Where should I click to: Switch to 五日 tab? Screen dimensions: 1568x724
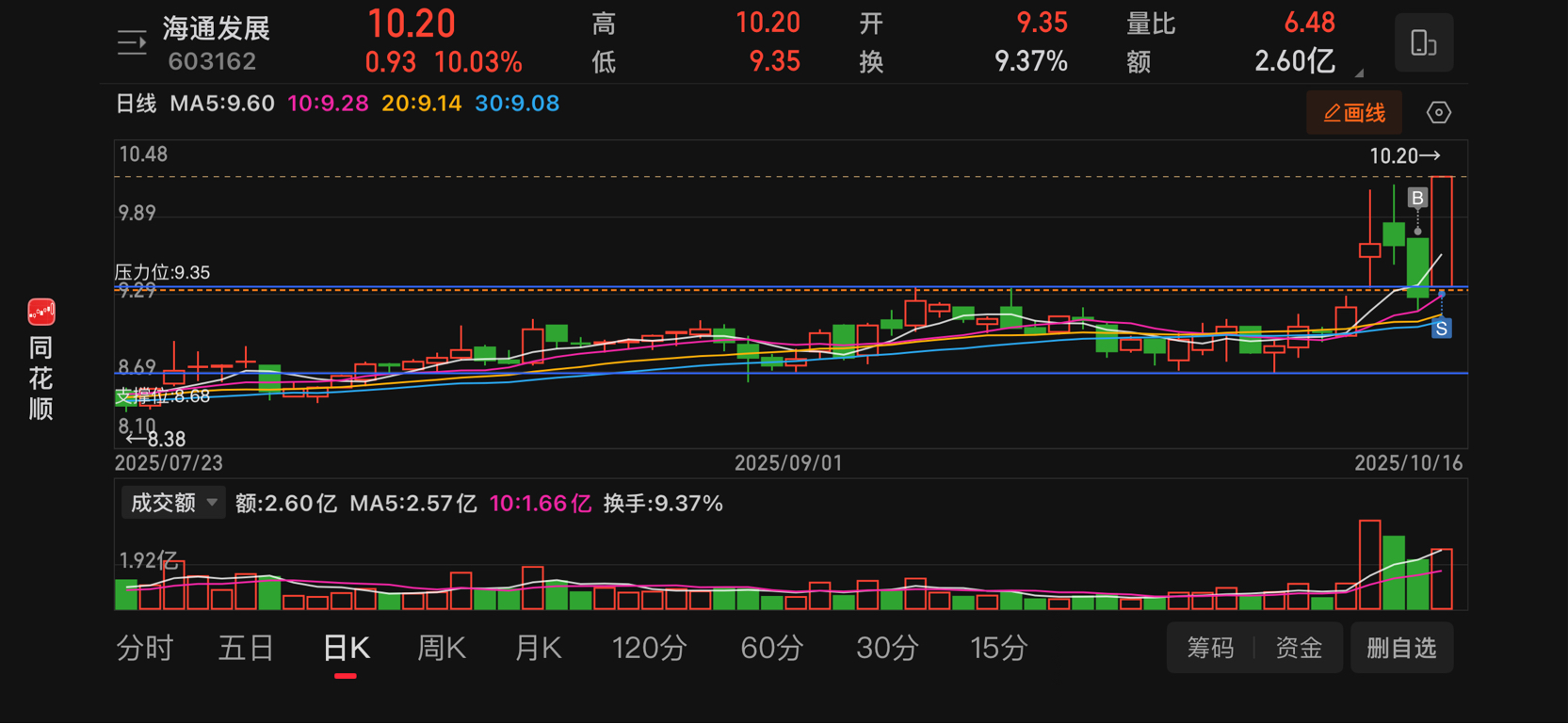tap(246, 648)
